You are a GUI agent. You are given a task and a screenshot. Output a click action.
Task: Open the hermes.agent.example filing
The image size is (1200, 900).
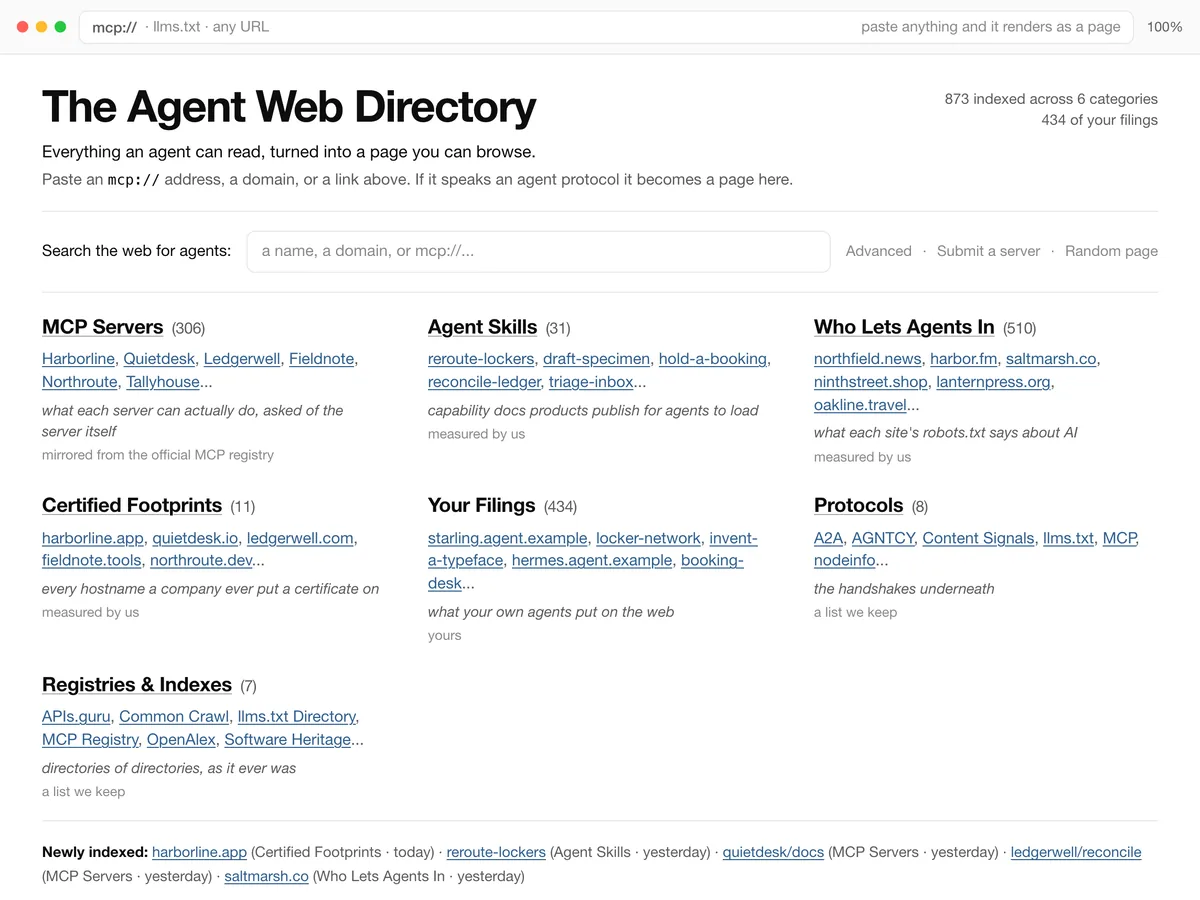point(592,561)
